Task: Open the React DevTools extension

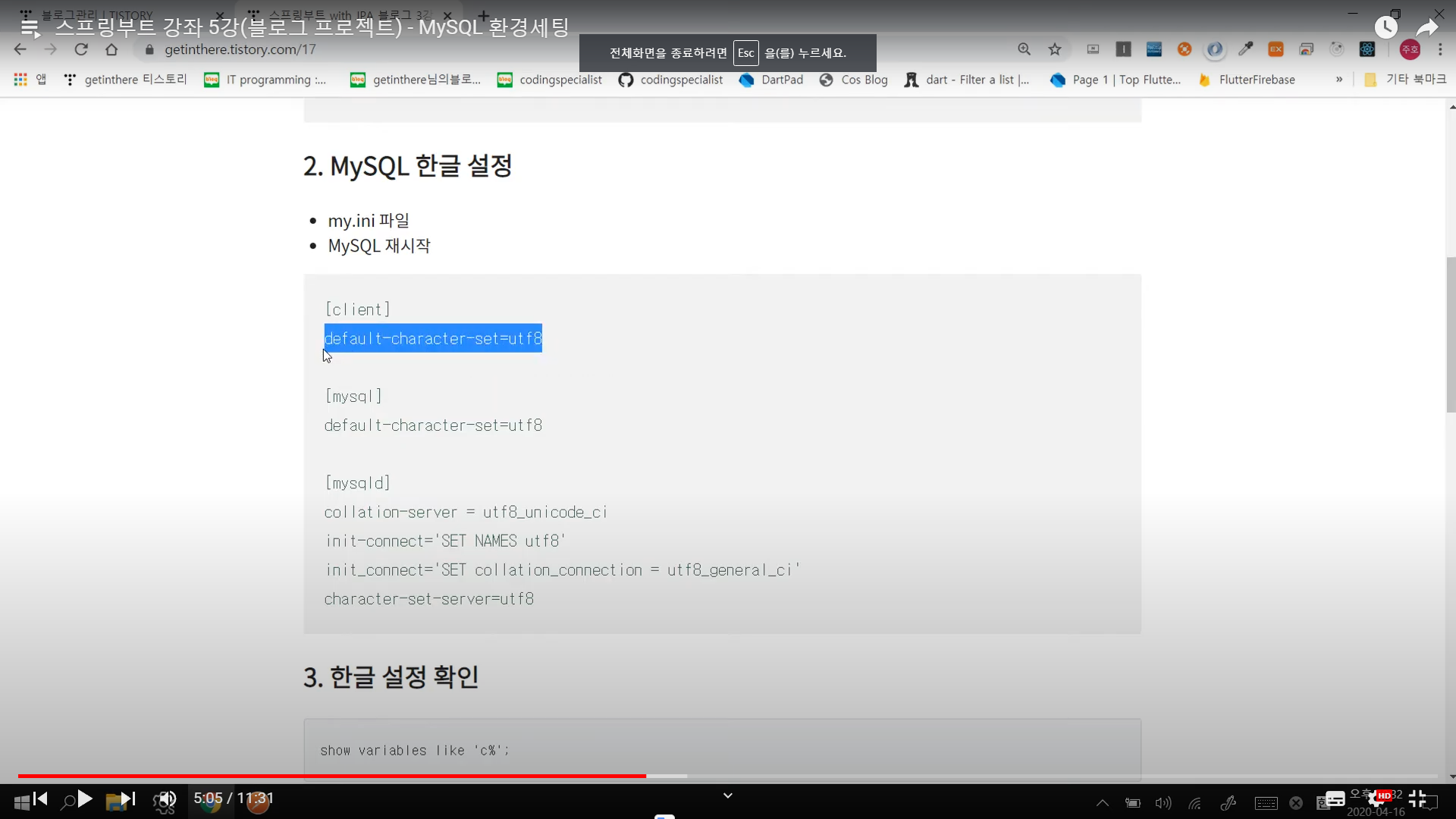Action: pyautogui.click(x=1367, y=49)
